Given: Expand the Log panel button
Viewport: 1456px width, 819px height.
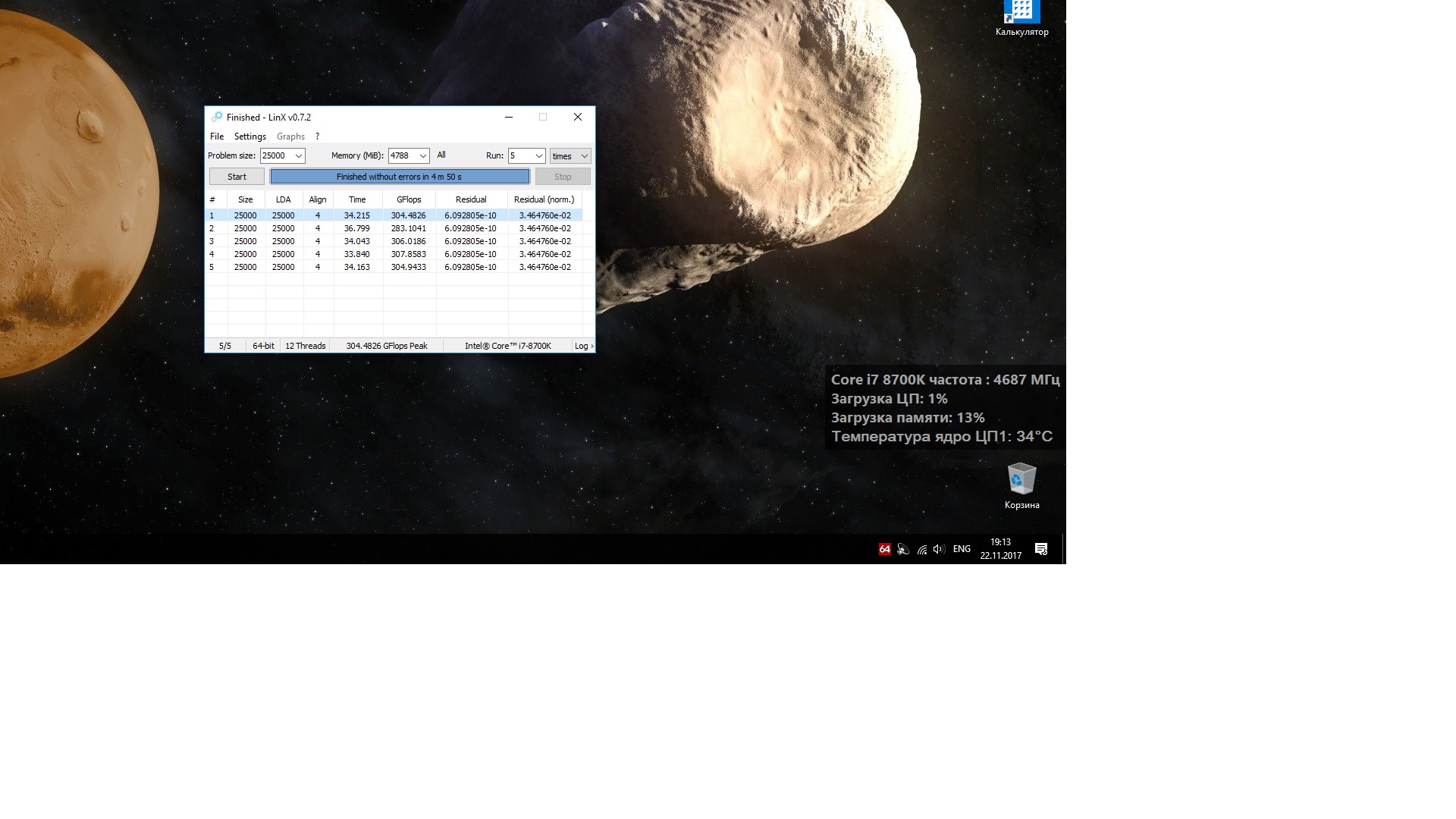Looking at the screenshot, I should pos(583,346).
